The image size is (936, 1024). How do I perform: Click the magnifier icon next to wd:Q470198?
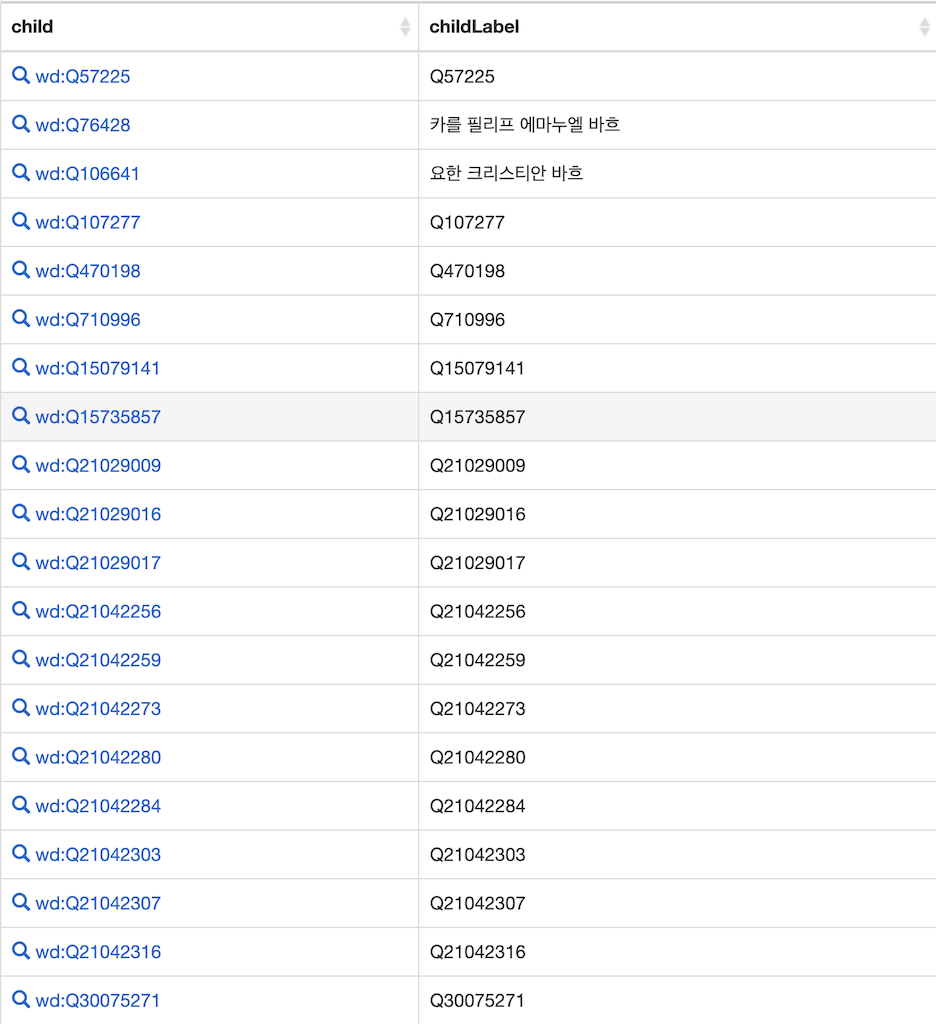click(21, 270)
